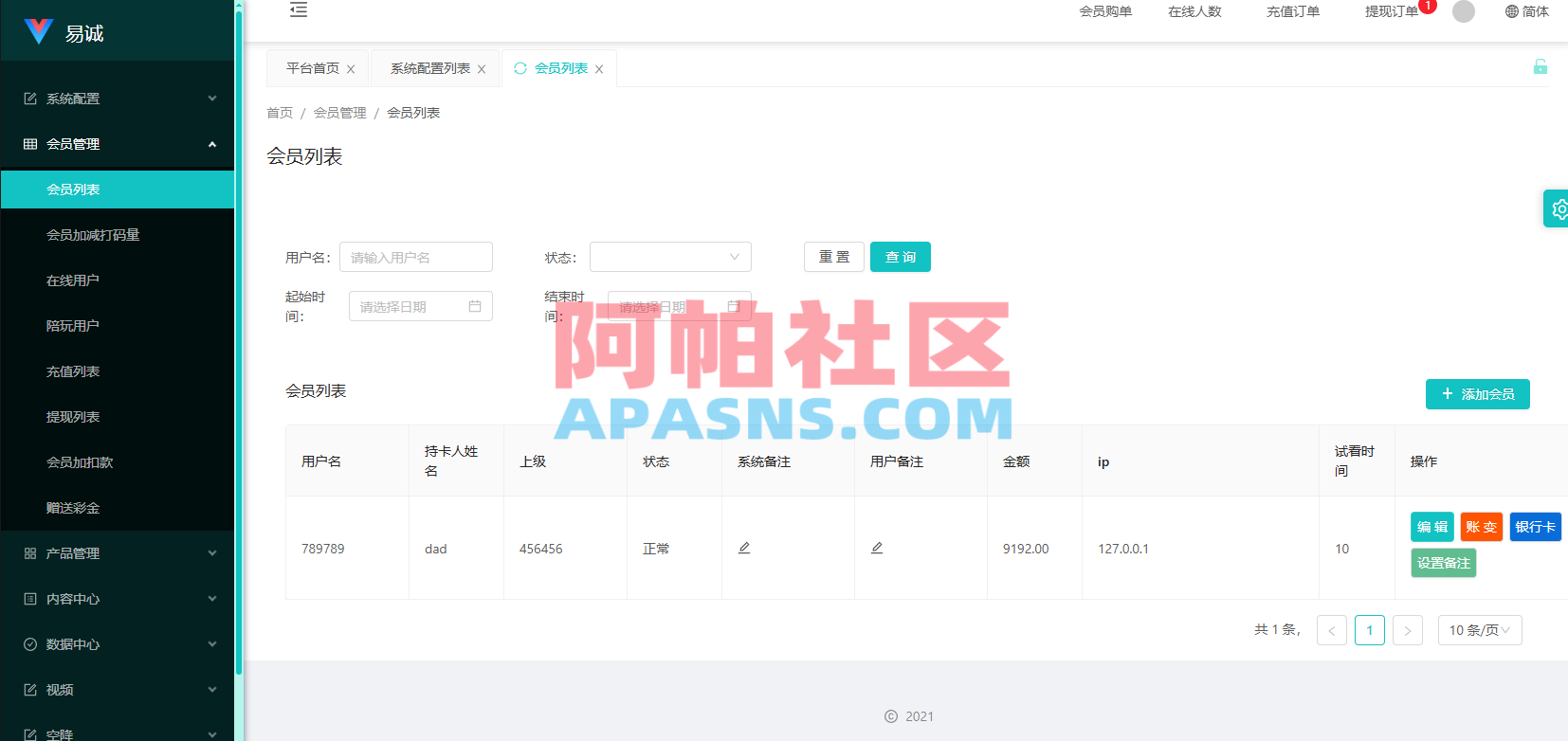Close the 系统配置列表 tab
Viewport: 1568px width, 741px height.
coord(482,69)
